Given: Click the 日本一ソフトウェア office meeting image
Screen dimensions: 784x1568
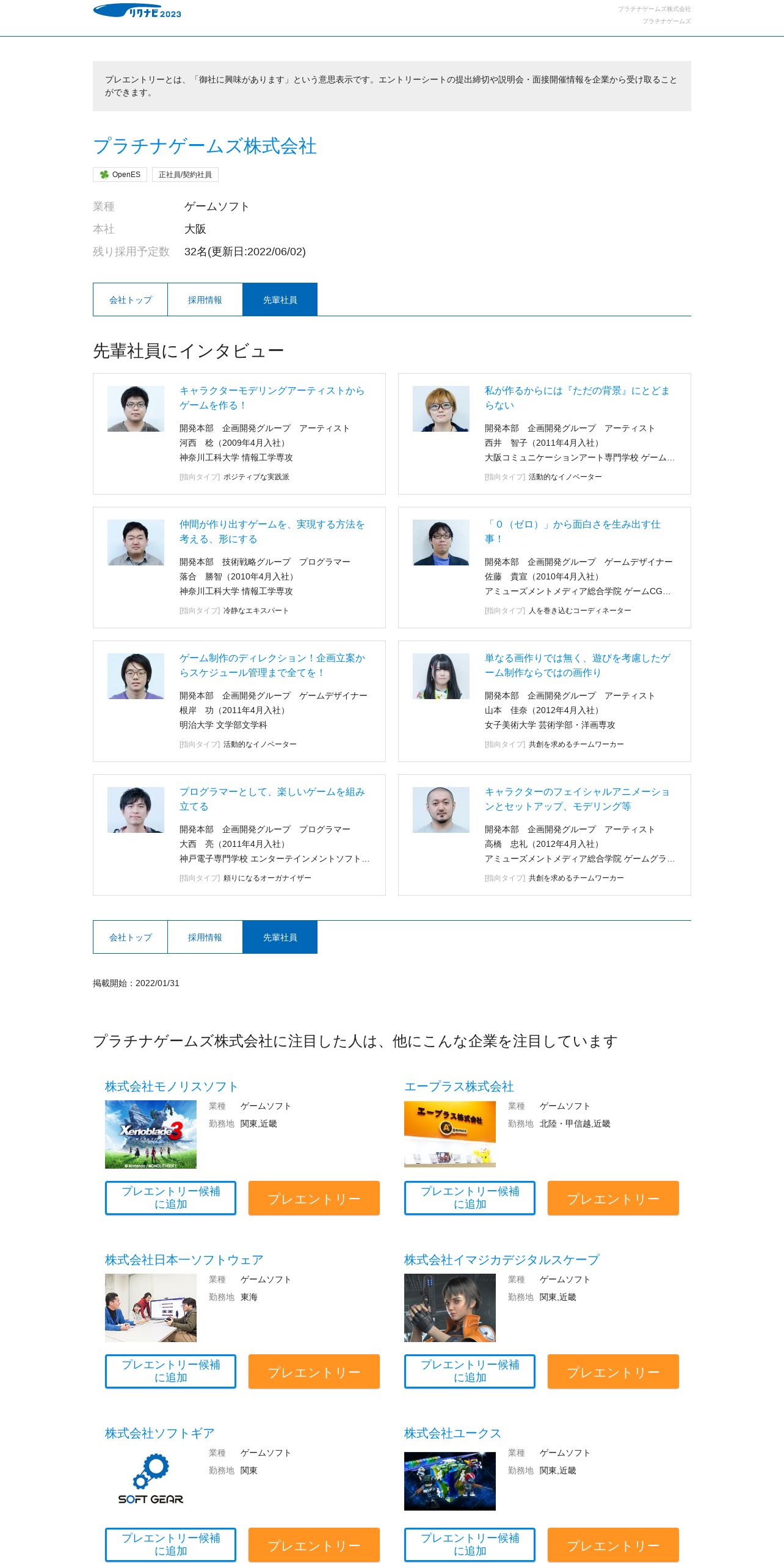Looking at the screenshot, I should (x=151, y=1308).
